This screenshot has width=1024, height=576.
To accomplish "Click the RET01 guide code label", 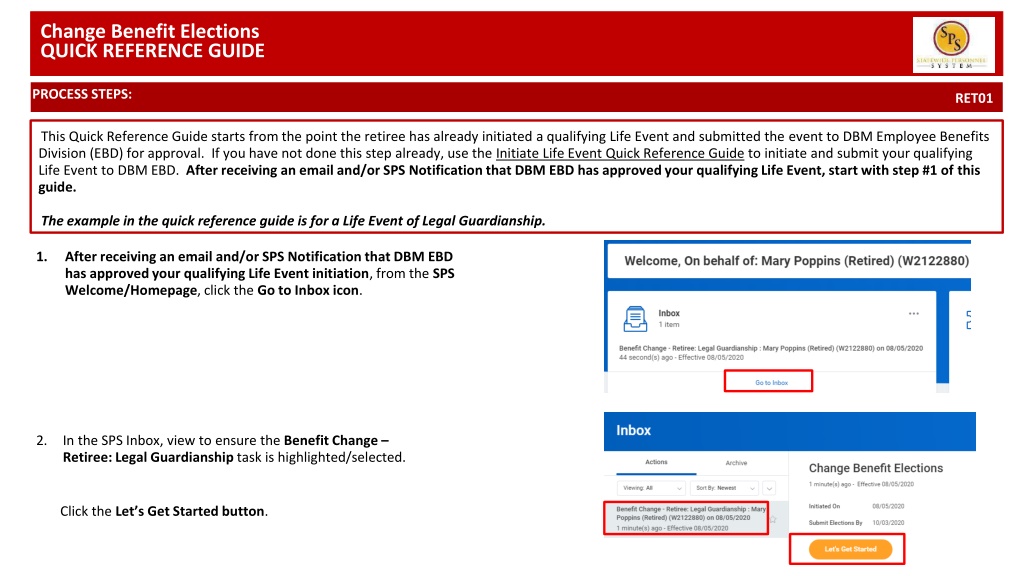I will click(974, 99).
